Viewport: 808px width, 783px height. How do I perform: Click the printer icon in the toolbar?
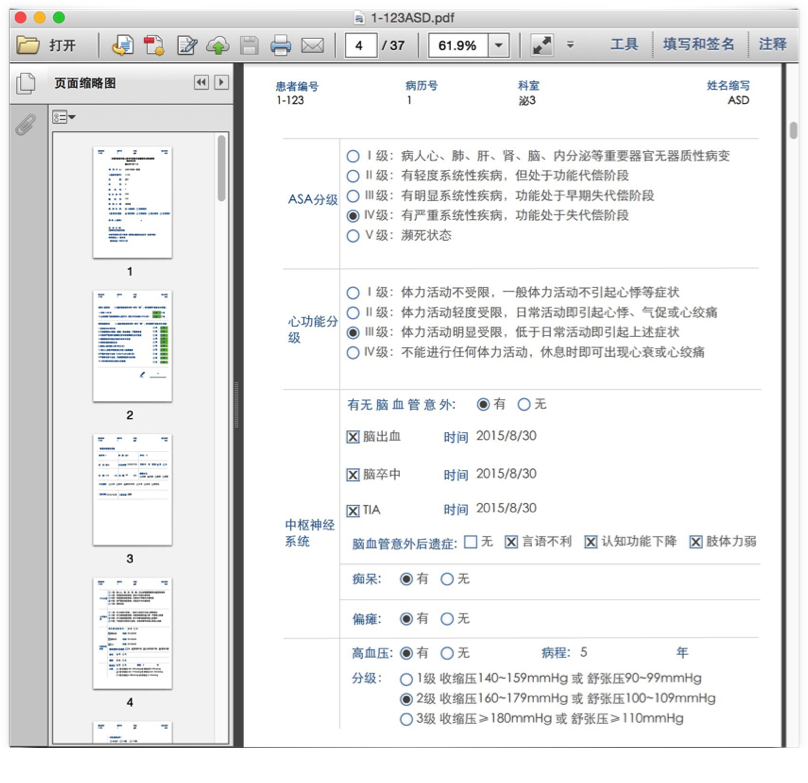click(281, 45)
